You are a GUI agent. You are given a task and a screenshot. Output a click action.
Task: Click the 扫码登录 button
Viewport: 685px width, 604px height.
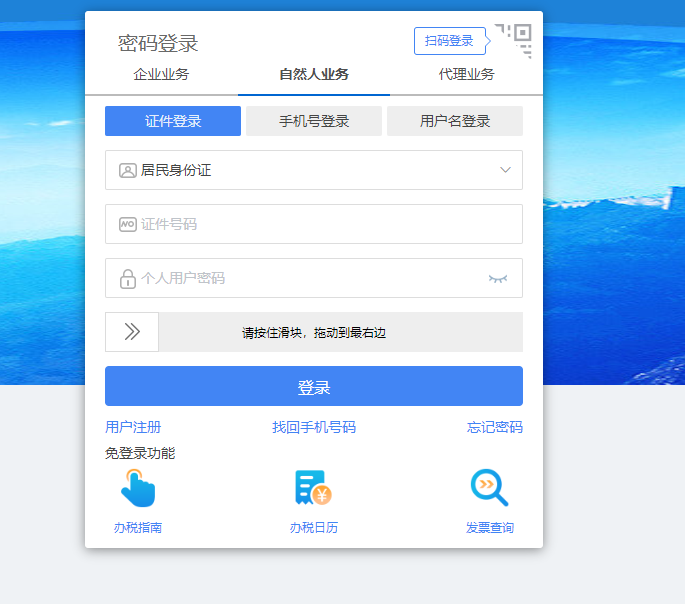(450, 41)
